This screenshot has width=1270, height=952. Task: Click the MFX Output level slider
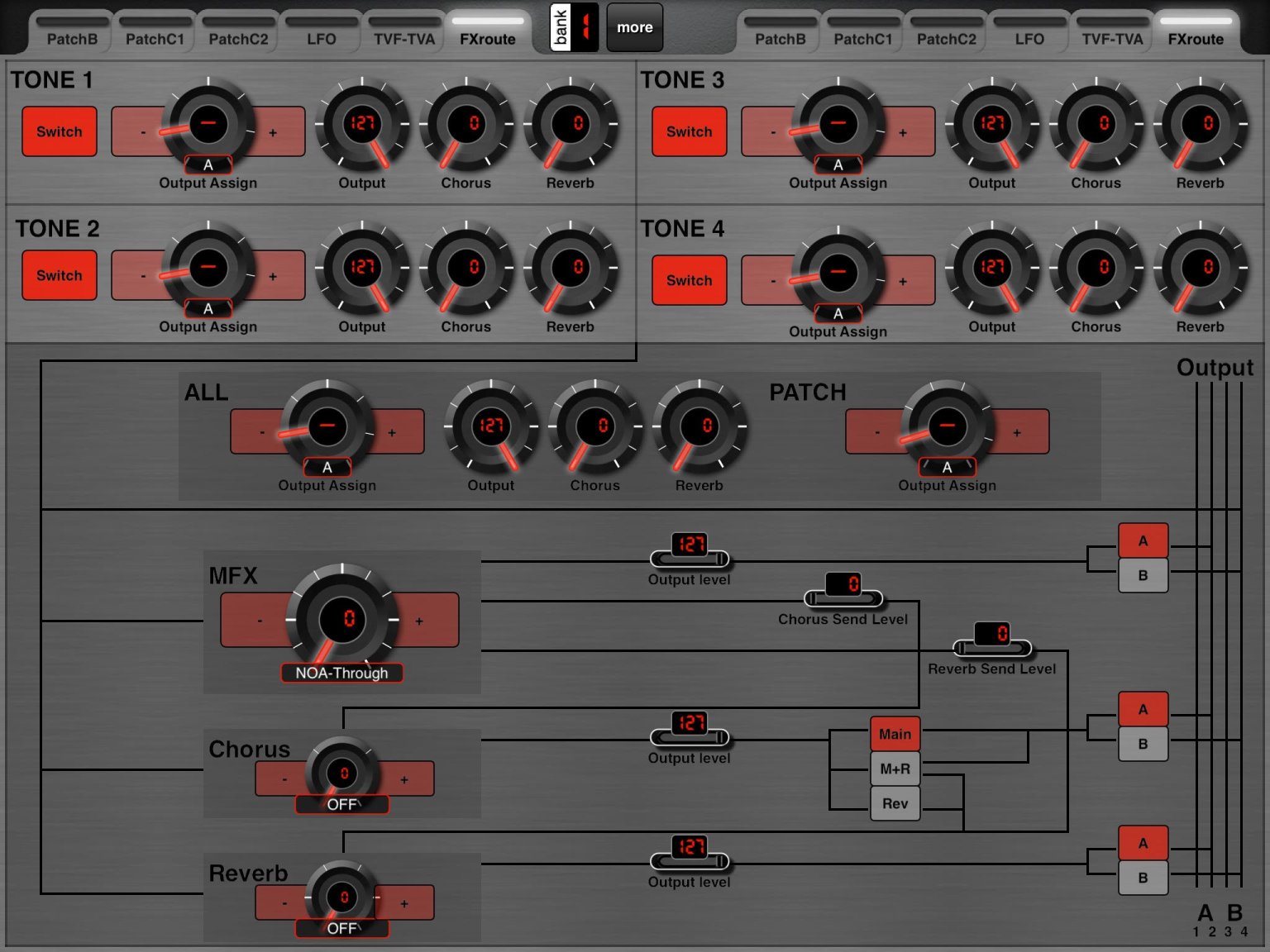coord(690,559)
